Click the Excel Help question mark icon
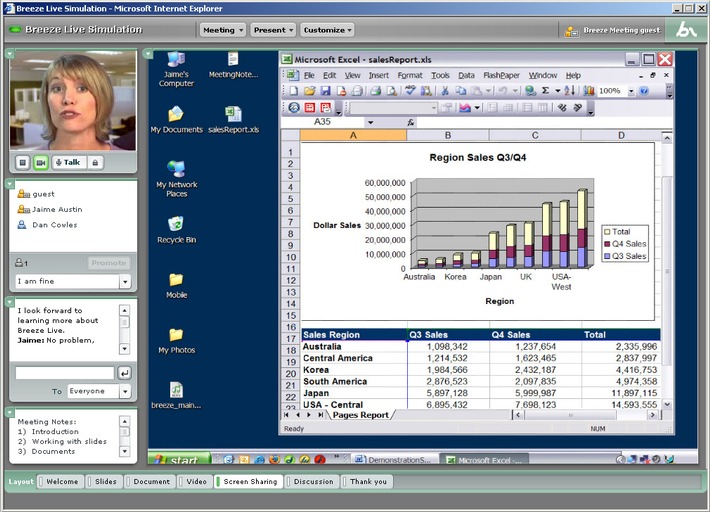 [x=644, y=91]
